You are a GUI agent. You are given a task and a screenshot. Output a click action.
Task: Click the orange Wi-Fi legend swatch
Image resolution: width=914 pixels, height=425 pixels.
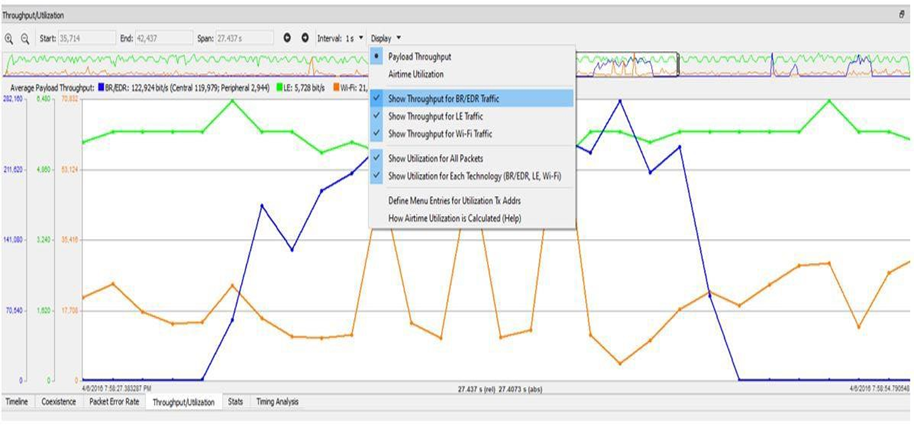point(336,87)
